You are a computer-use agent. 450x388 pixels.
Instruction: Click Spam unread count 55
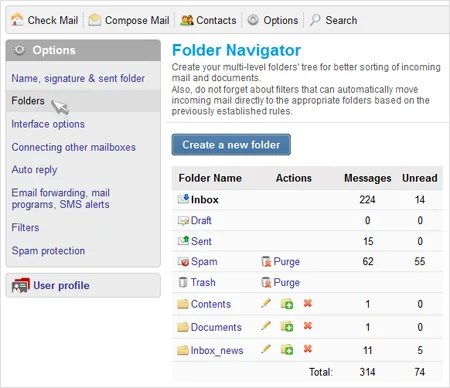420,261
